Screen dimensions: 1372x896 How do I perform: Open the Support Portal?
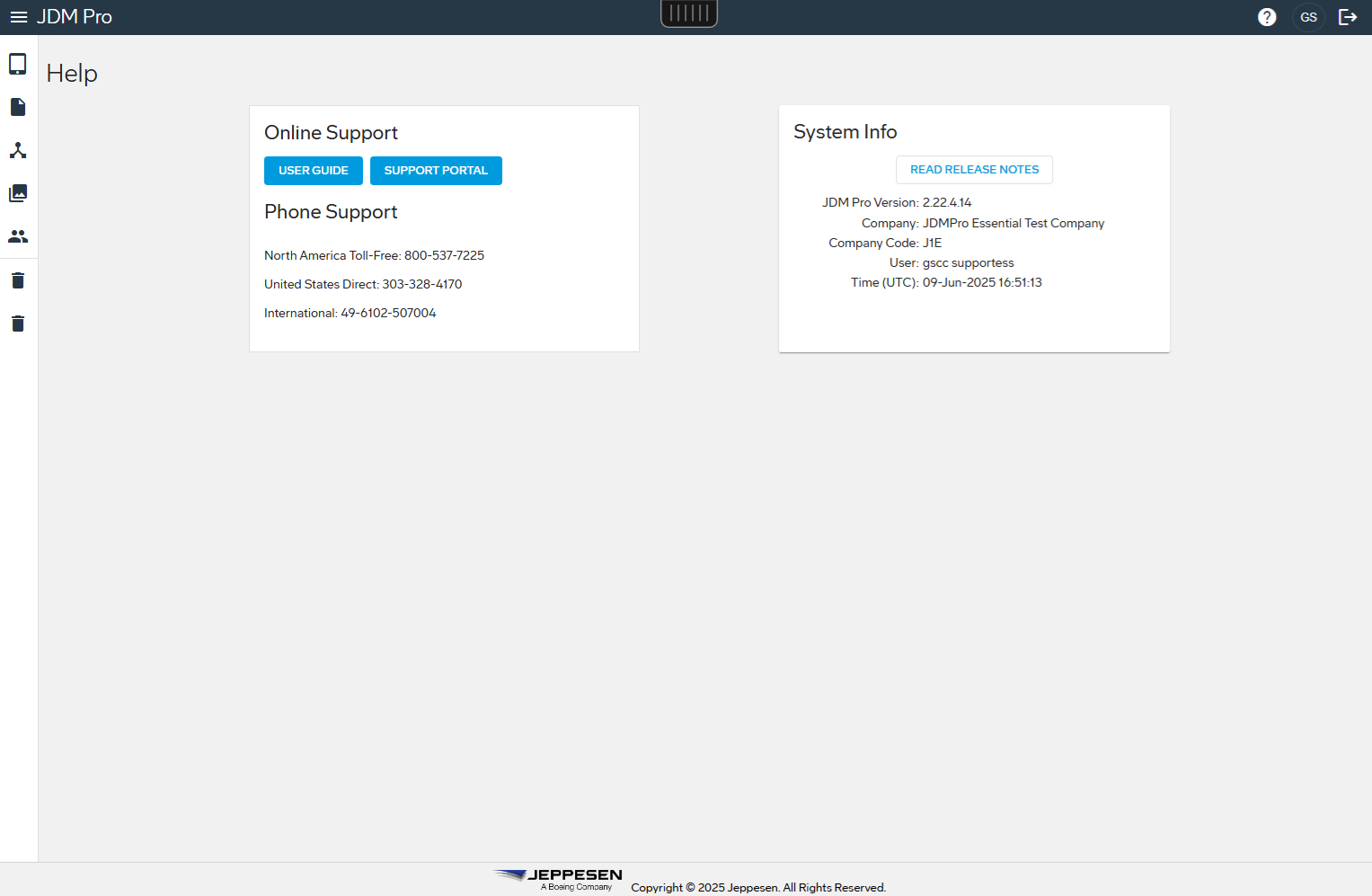[x=436, y=171]
